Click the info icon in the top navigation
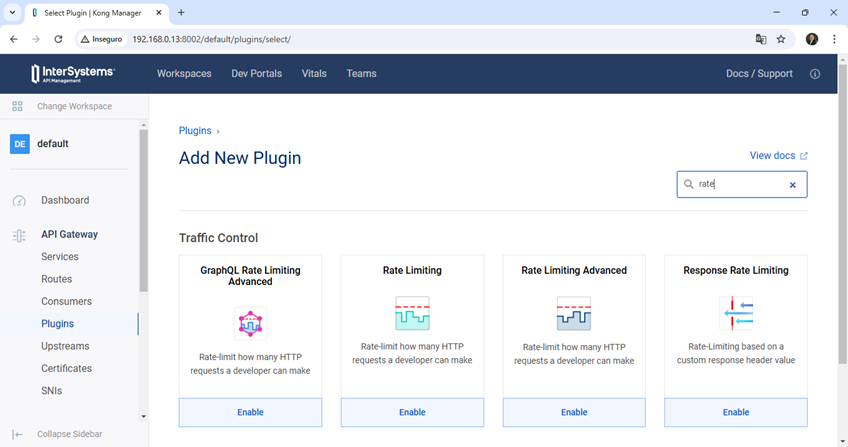The image size is (848, 447). [814, 74]
